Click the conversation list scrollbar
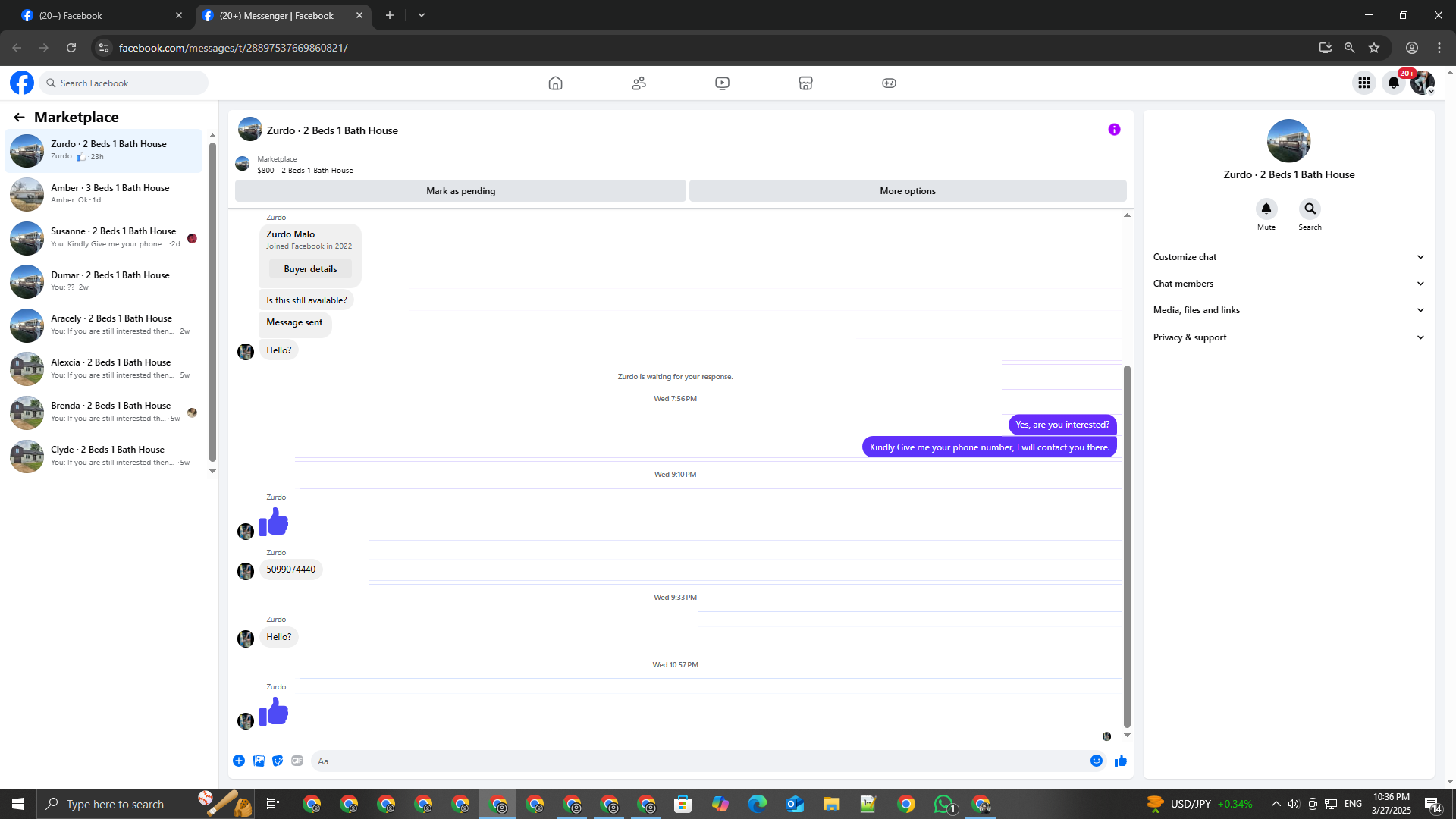This screenshot has height=819, width=1456. pos(212,302)
